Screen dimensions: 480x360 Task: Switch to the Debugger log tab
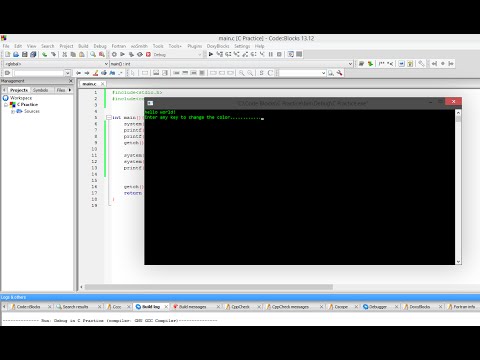coord(378,307)
